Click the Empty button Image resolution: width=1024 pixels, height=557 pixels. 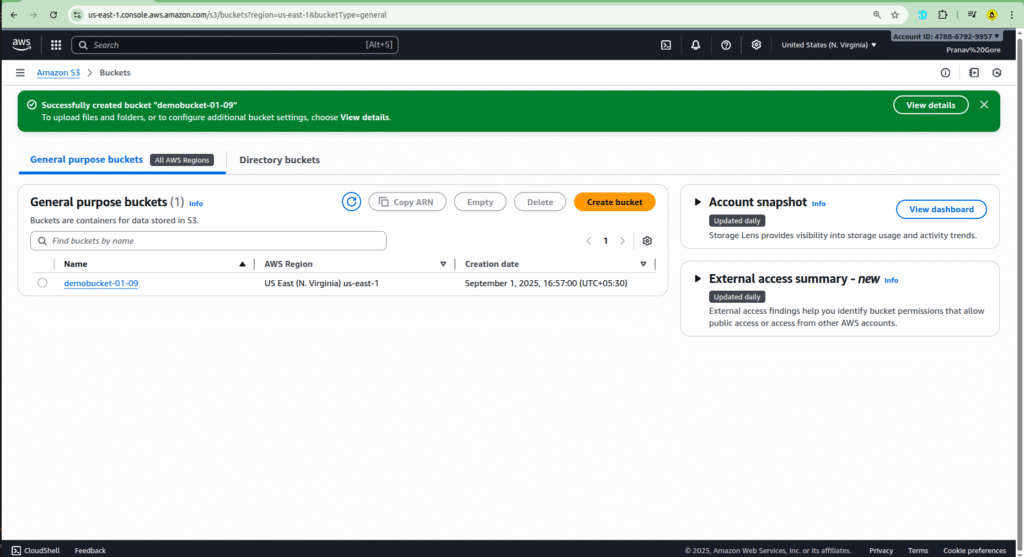tap(480, 202)
